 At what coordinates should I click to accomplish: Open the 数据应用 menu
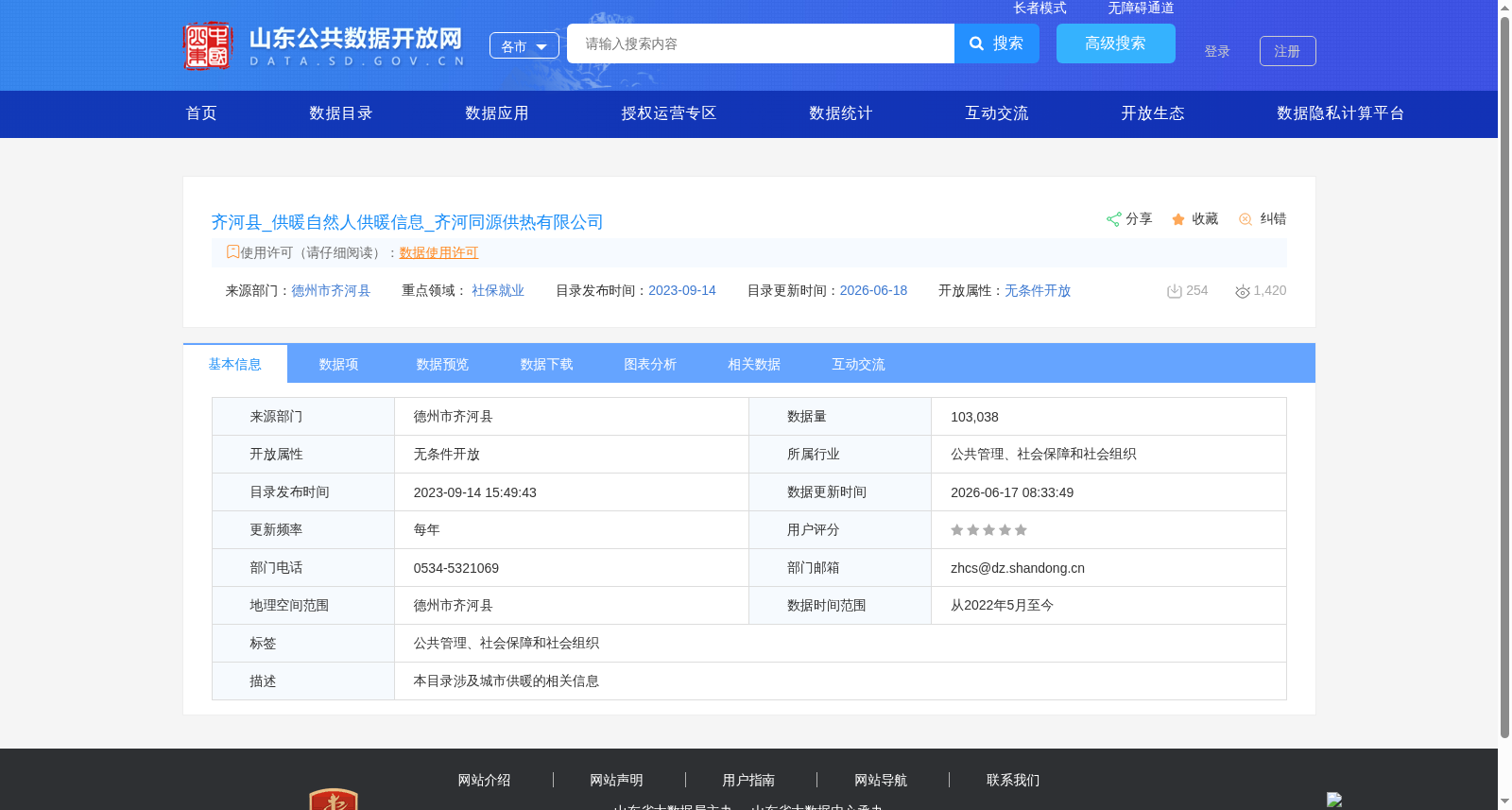497,113
